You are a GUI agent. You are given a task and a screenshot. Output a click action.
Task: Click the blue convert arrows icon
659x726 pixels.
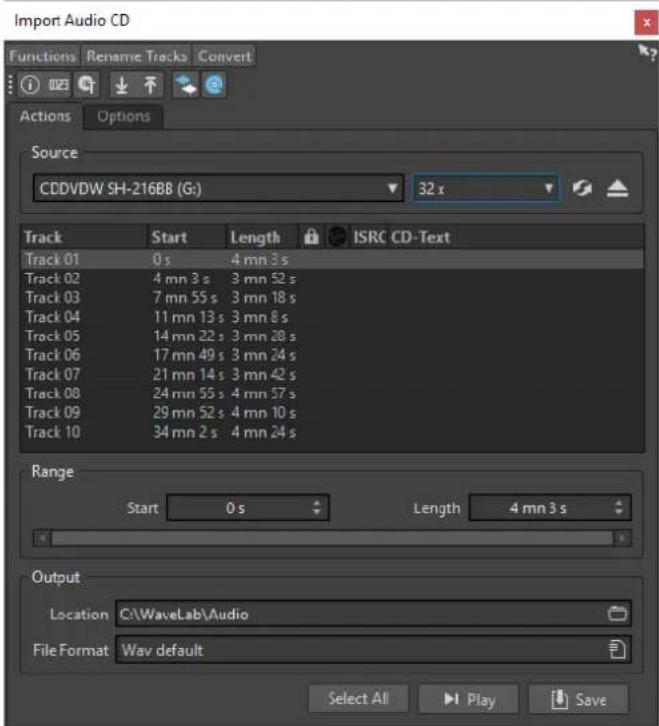[185, 85]
